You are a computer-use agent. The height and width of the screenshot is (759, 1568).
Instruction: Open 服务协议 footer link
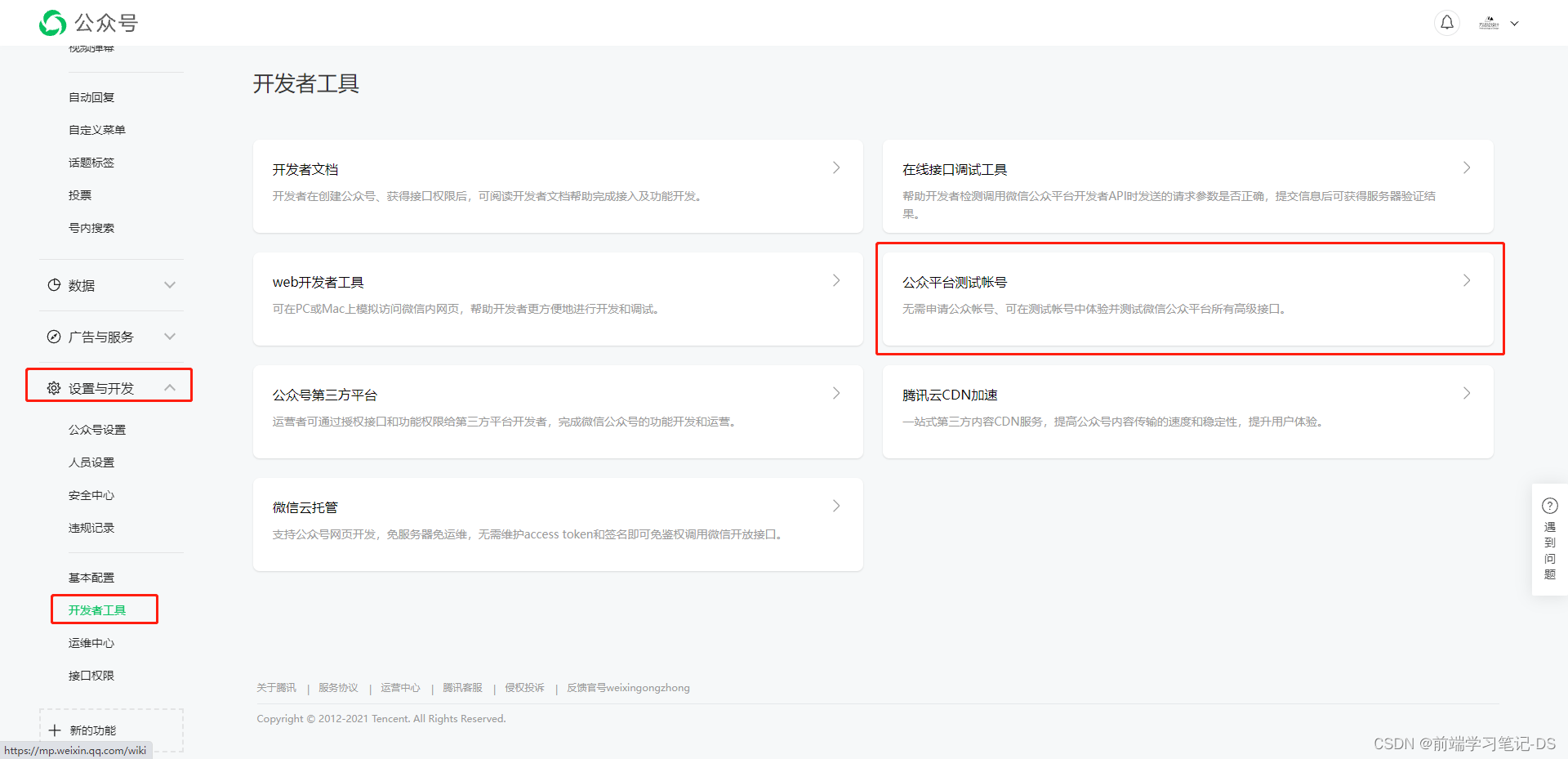(x=339, y=688)
